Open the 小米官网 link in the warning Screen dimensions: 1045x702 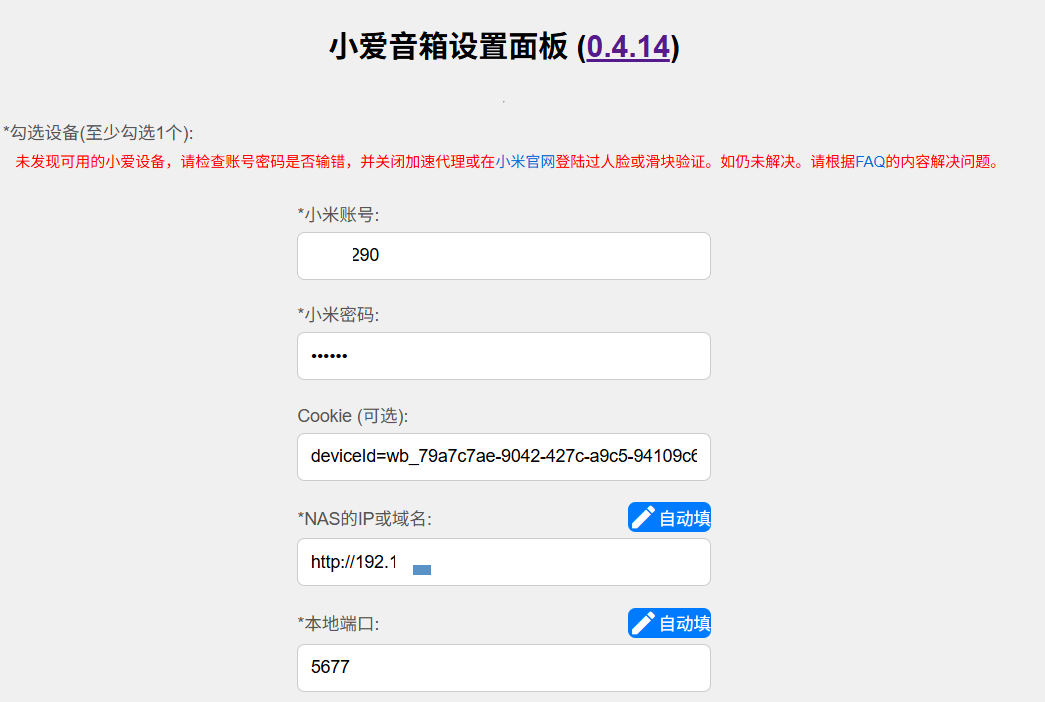click(525, 161)
